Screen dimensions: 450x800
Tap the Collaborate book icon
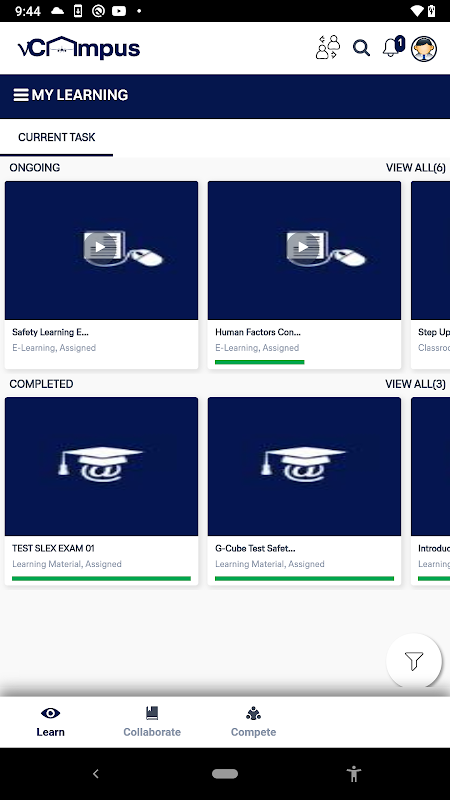click(152, 713)
